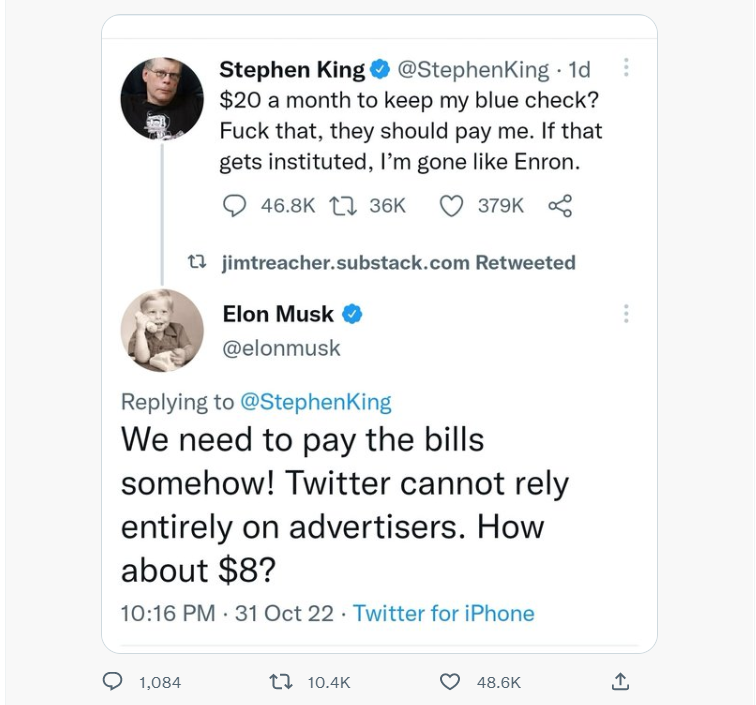The width and height of the screenshot is (756, 705).
Task: Click the share icon on Stephen King's tweet
Action: coord(560,206)
